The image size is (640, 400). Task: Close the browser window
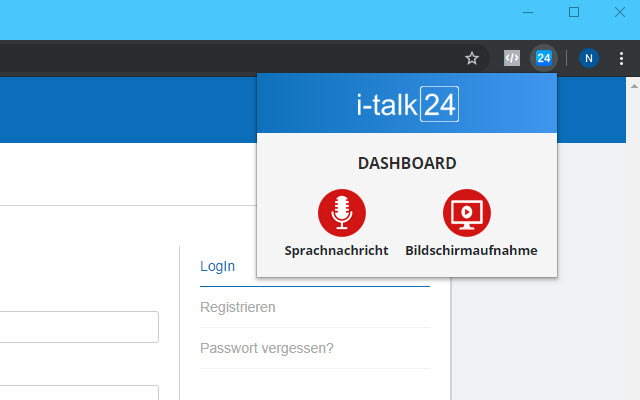[620, 12]
